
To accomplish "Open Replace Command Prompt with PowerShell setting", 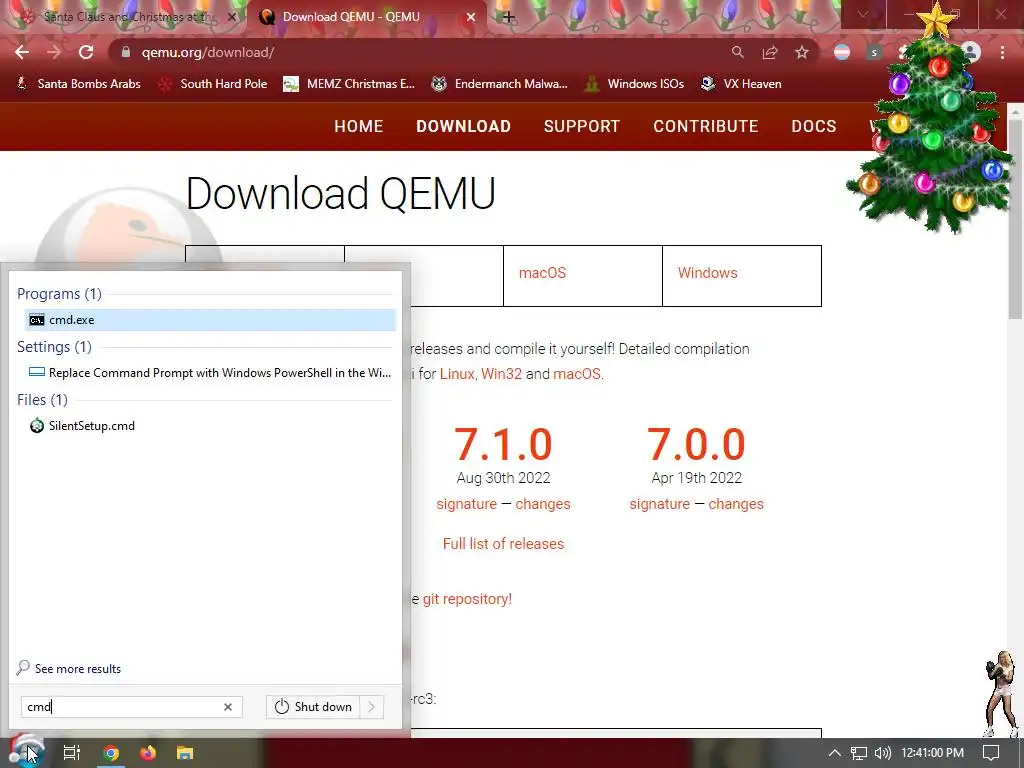I will [x=210, y=373].
